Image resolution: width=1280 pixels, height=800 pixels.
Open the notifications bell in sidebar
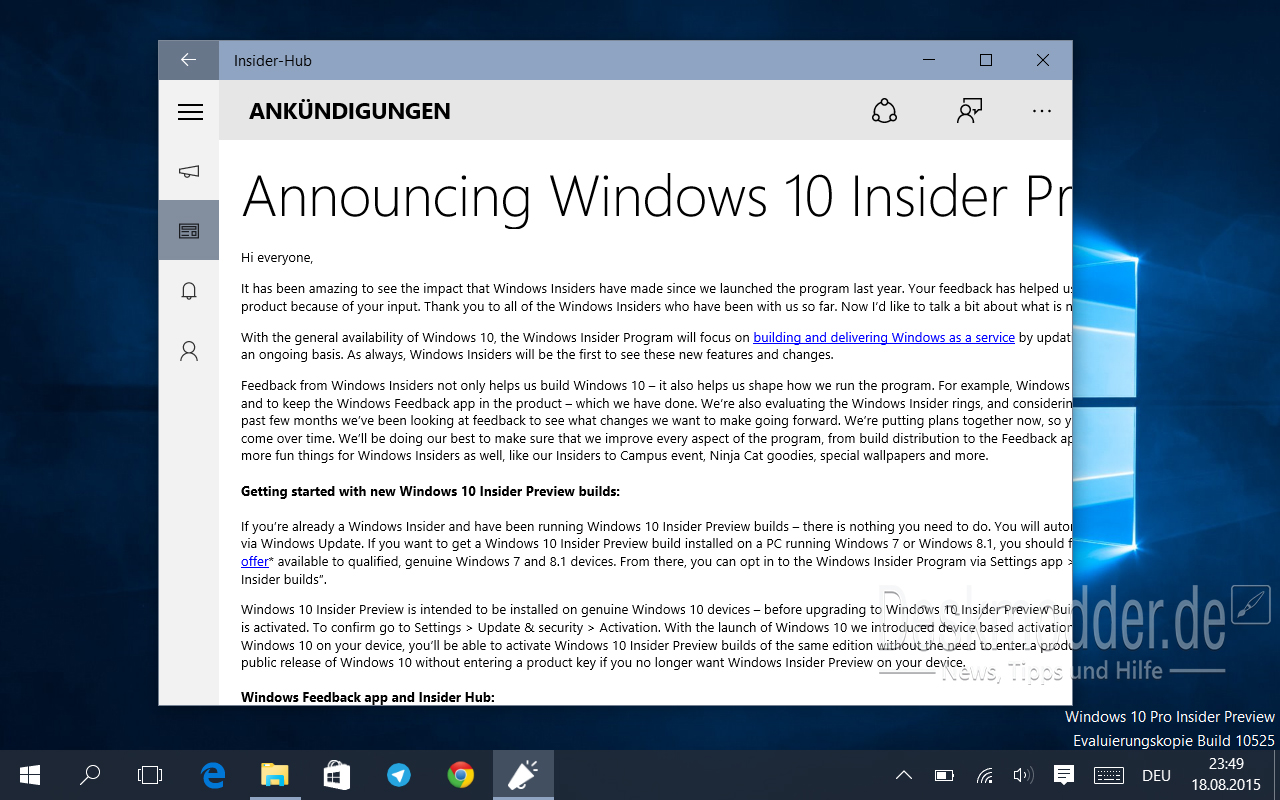click(189, 291)
